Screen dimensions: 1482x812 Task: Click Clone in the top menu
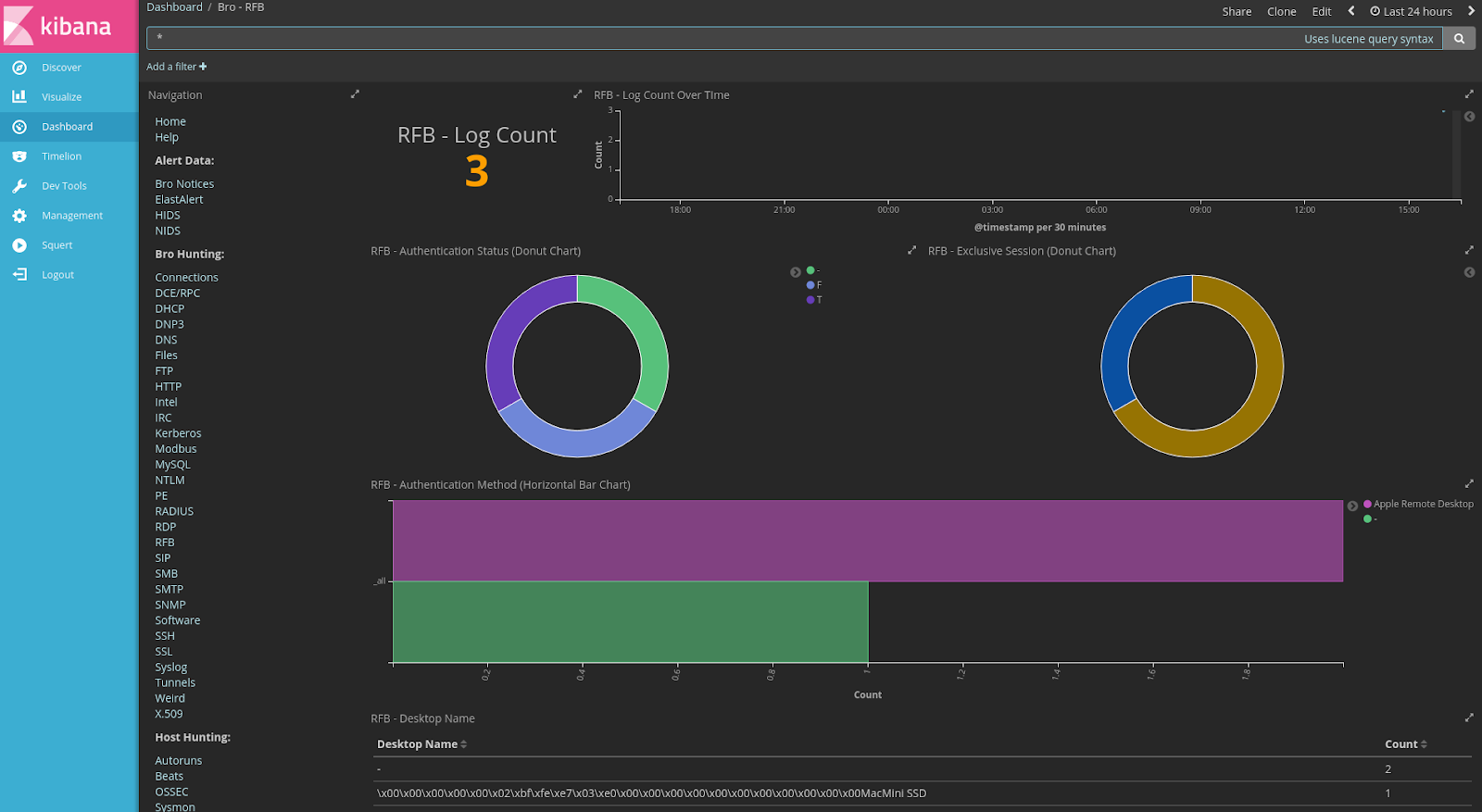[1282, 11]
